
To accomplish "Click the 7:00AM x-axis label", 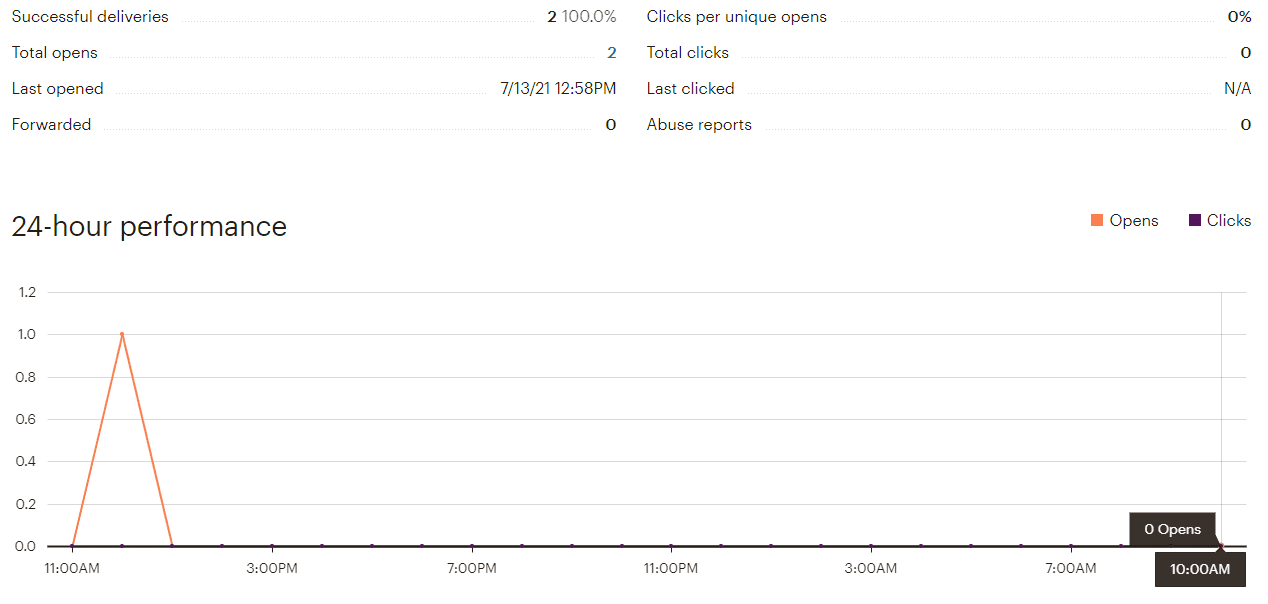I will 1071,569.
